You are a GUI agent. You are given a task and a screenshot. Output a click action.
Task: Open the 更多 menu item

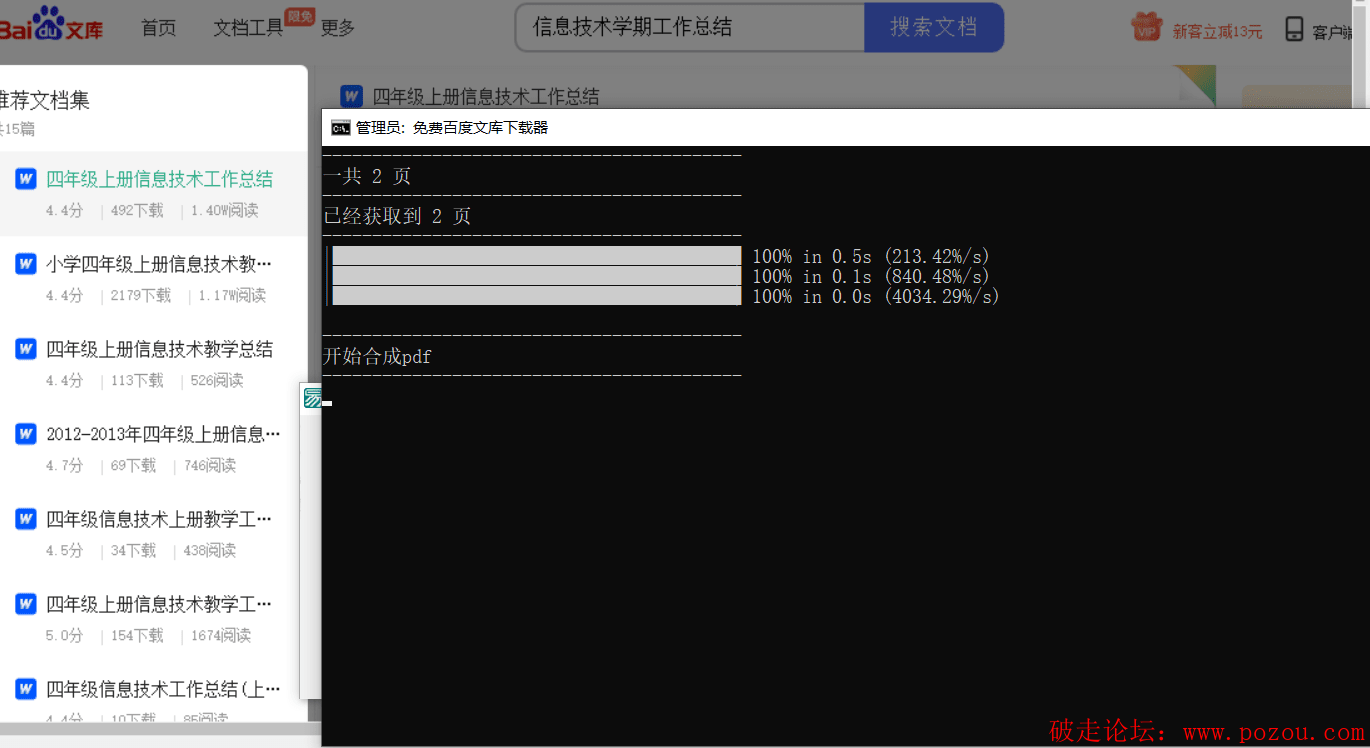coord(338,28)
